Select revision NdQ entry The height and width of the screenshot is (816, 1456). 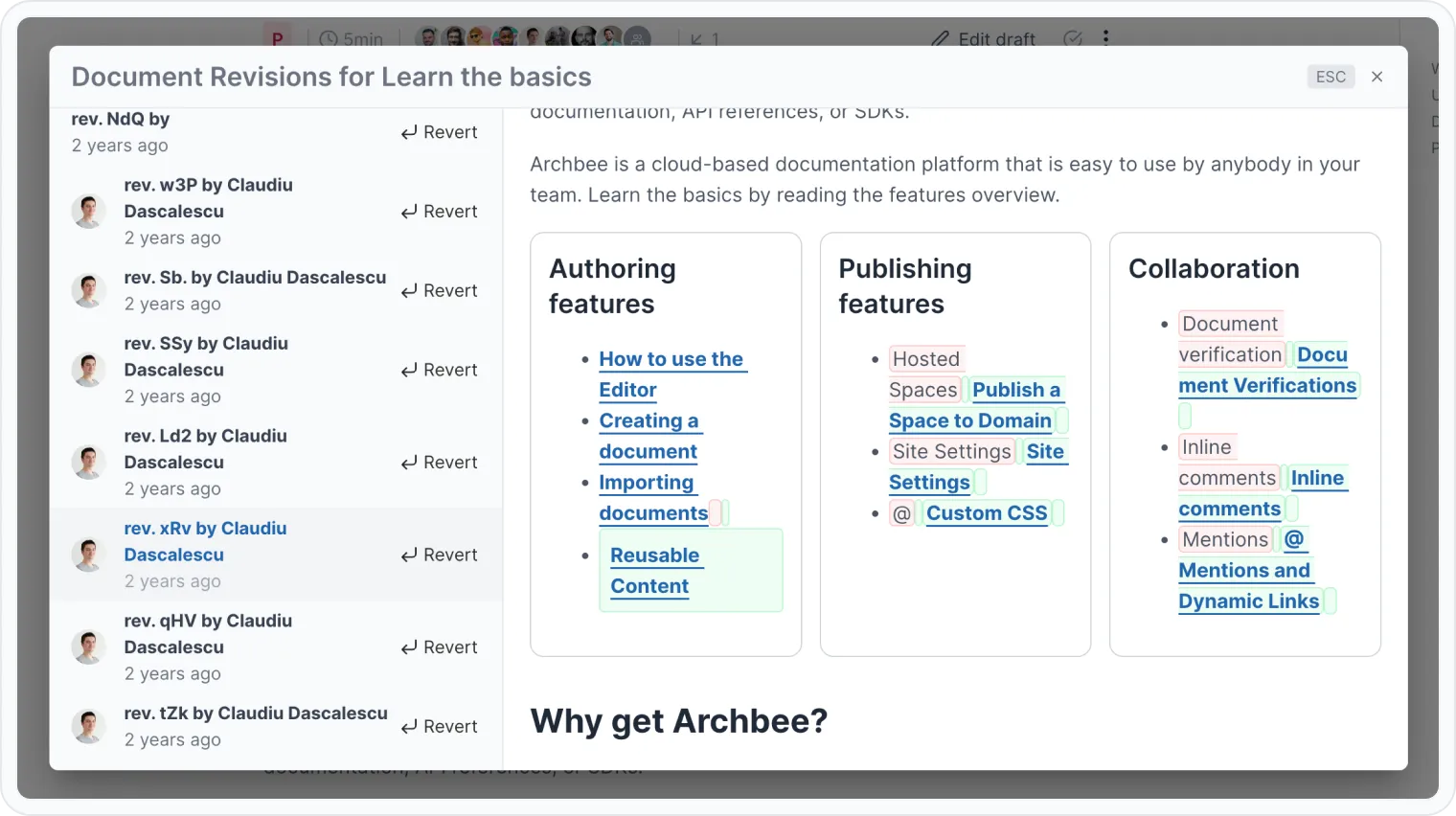[x=276, y=132]
